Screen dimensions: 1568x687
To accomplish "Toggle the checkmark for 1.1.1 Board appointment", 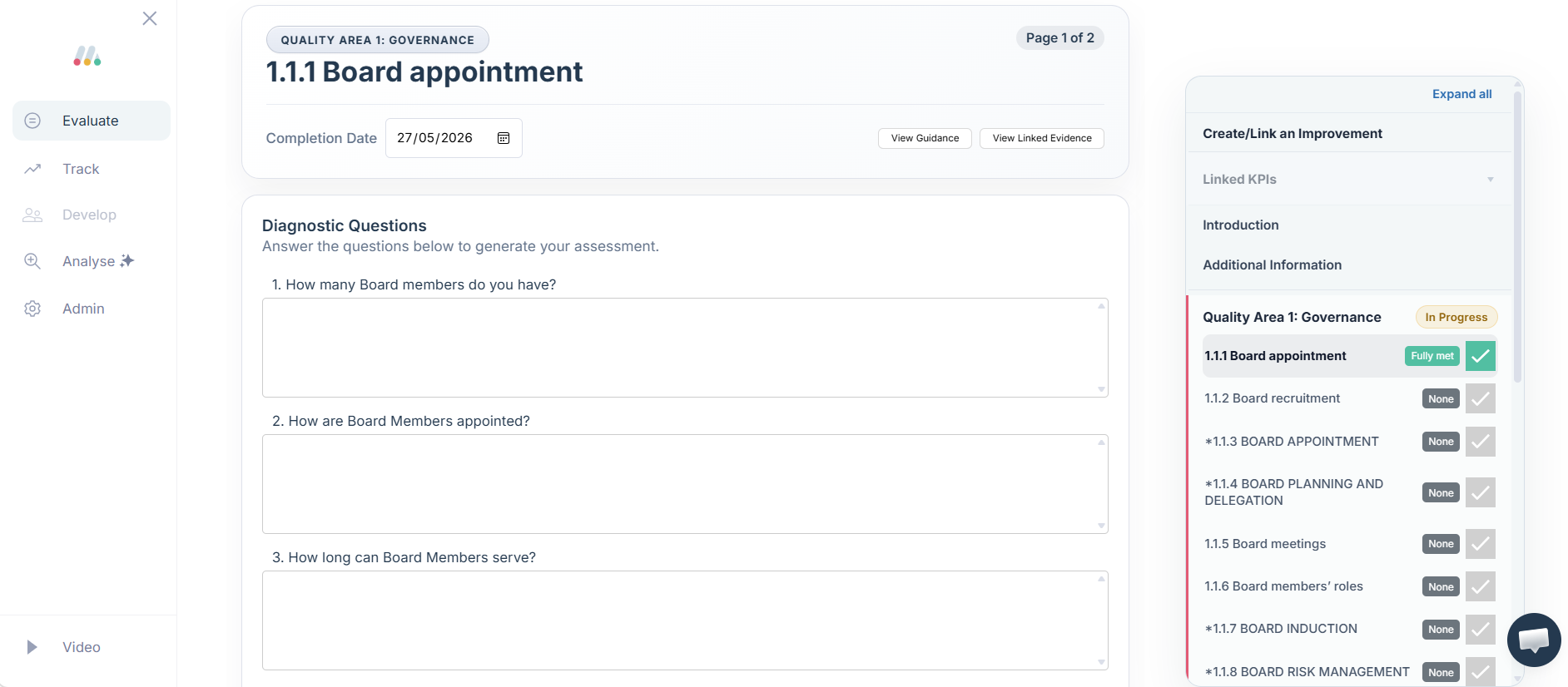I will tap(1481, 356).
